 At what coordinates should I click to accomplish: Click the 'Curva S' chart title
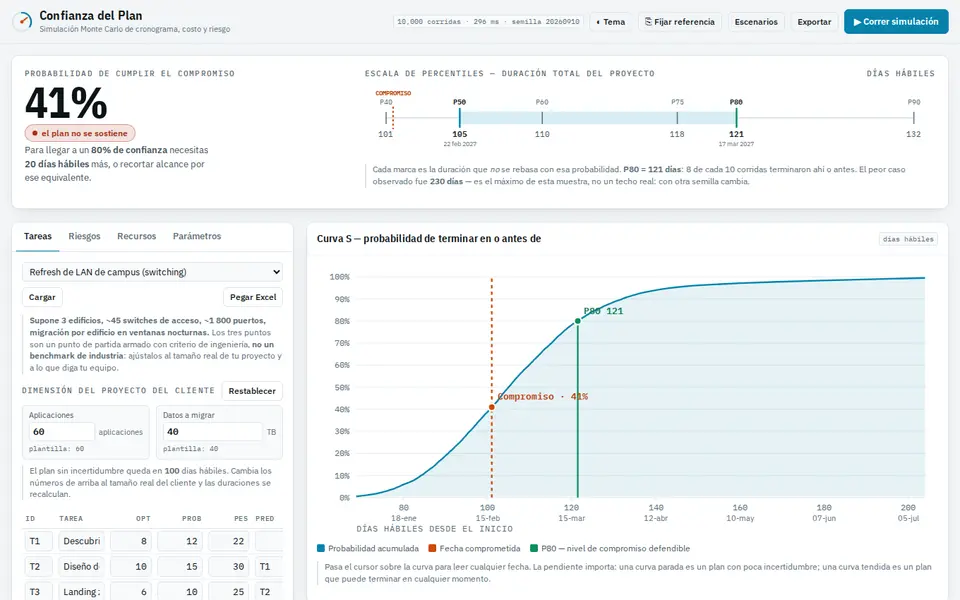(429, 239)
